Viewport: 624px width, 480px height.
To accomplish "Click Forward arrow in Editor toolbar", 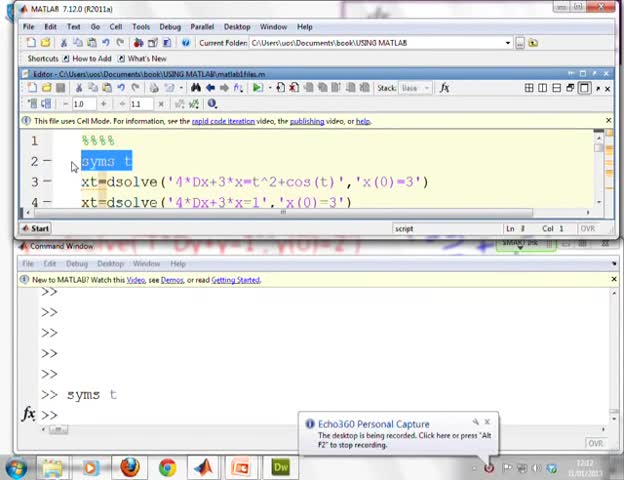I will coord(224,88).
